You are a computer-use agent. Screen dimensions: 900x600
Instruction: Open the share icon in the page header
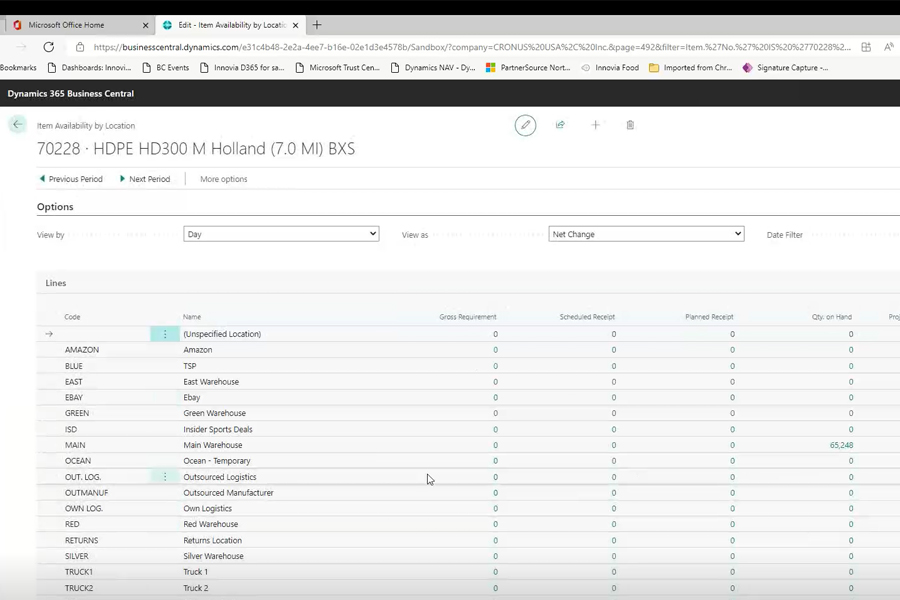pos(560,125)
